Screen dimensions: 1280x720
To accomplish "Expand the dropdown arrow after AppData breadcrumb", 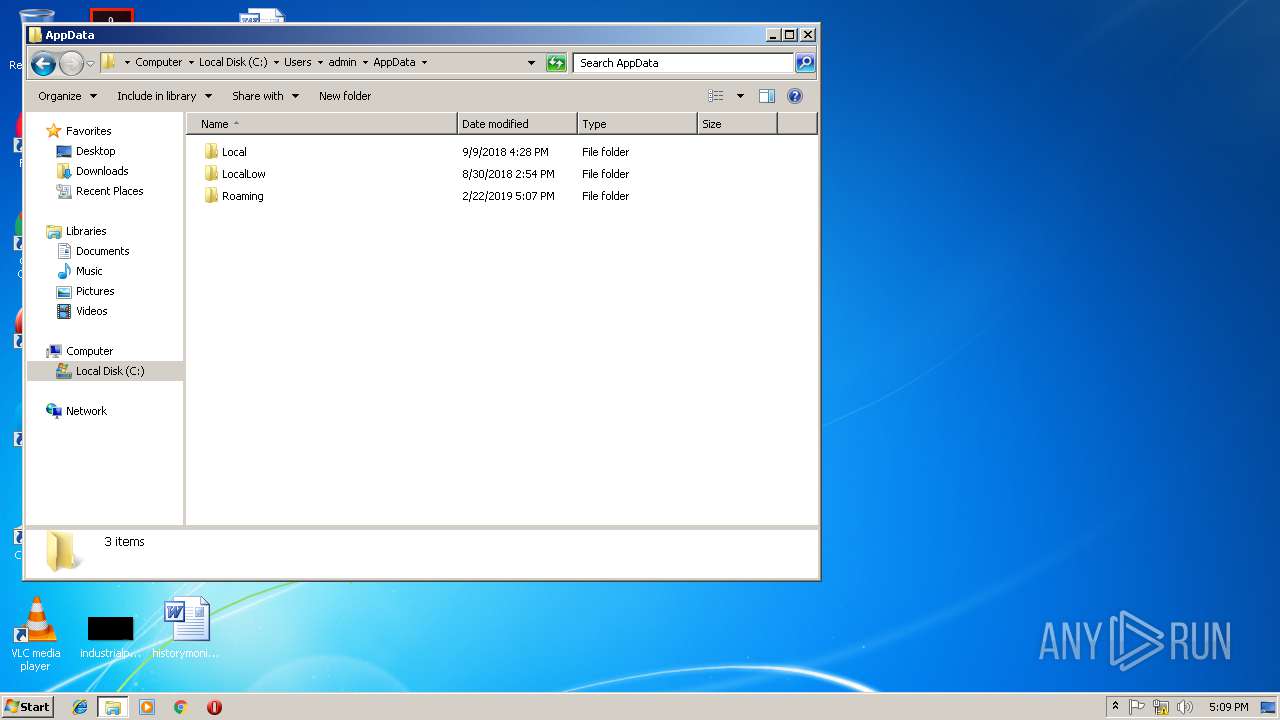I will 424,62.
